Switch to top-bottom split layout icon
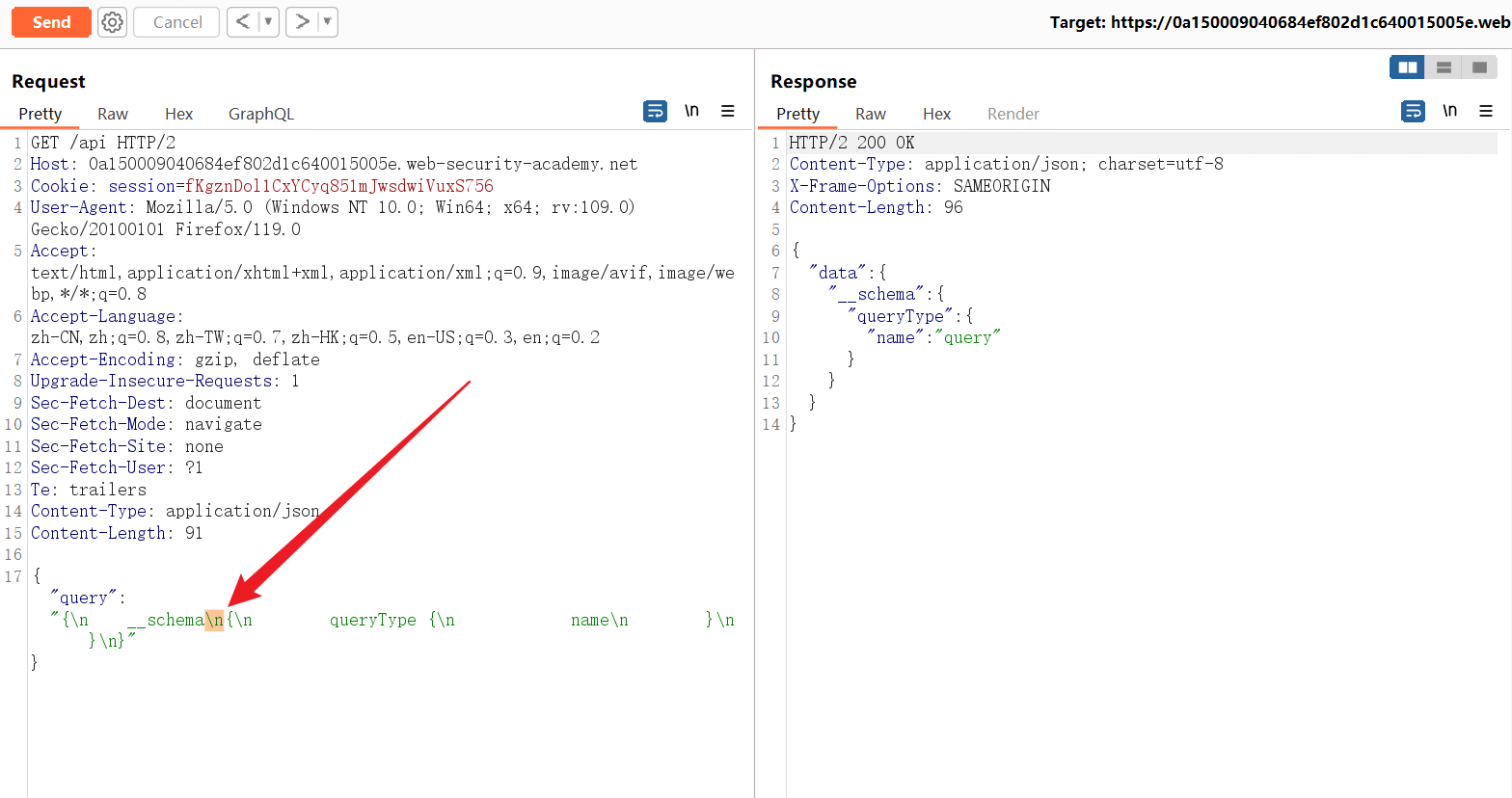The height and width of the screenshot is (798, 1512). coord(1444,67)
